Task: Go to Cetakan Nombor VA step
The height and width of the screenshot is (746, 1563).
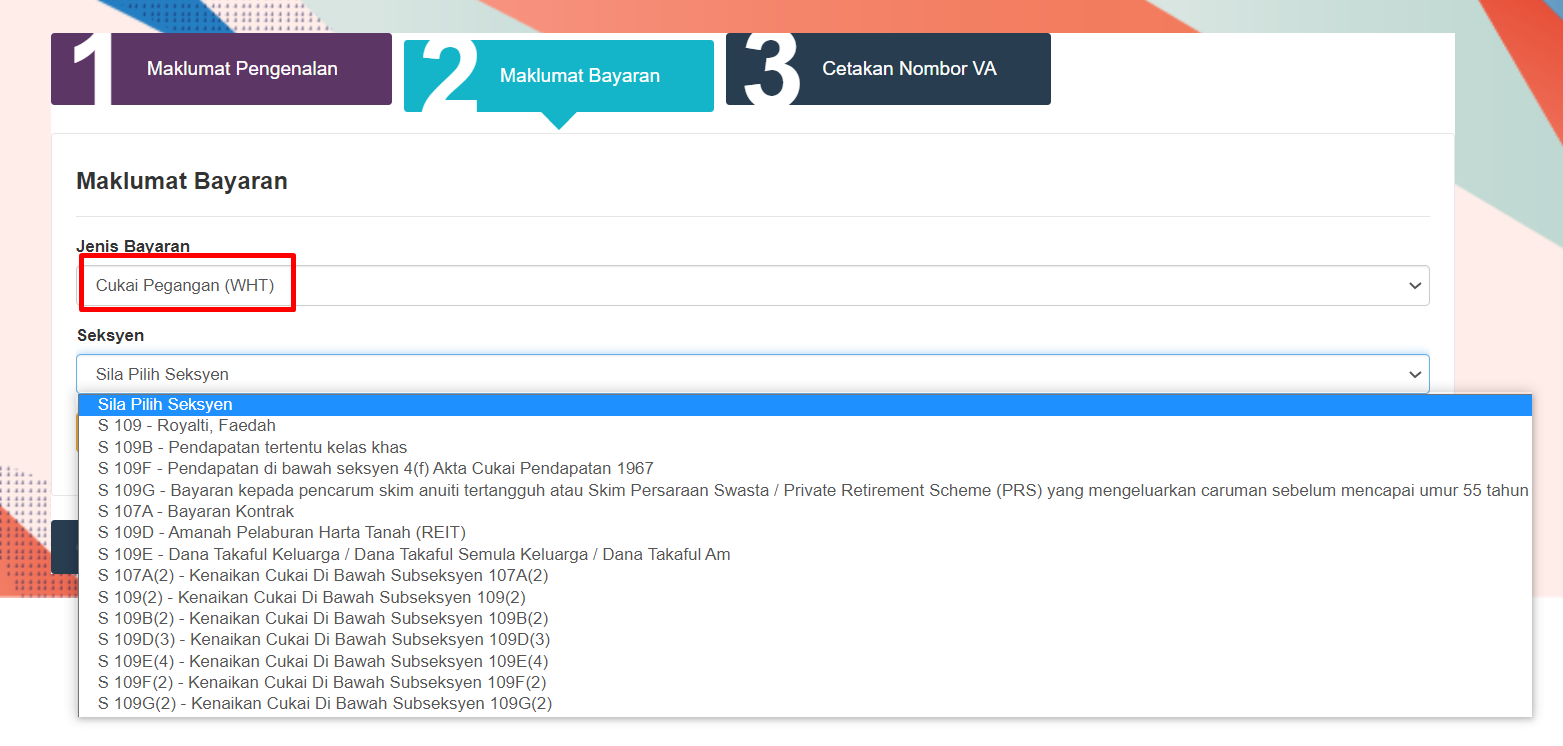Action: pos(908,69)
